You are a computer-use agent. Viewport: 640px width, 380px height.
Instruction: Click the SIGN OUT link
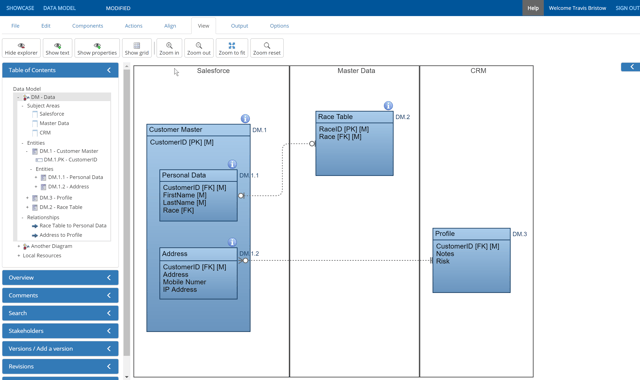627,8
